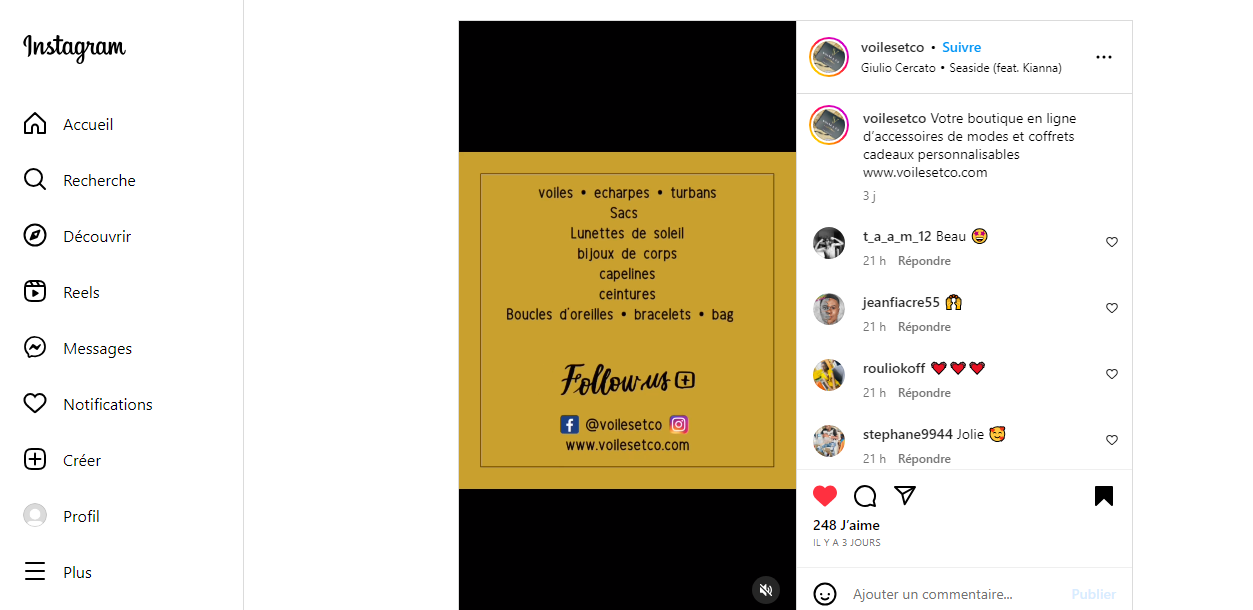Viewport: 1253px width, 610px height.
Task: Reply to jeanfiacre55's comment
Action: (x=924, y=327)
